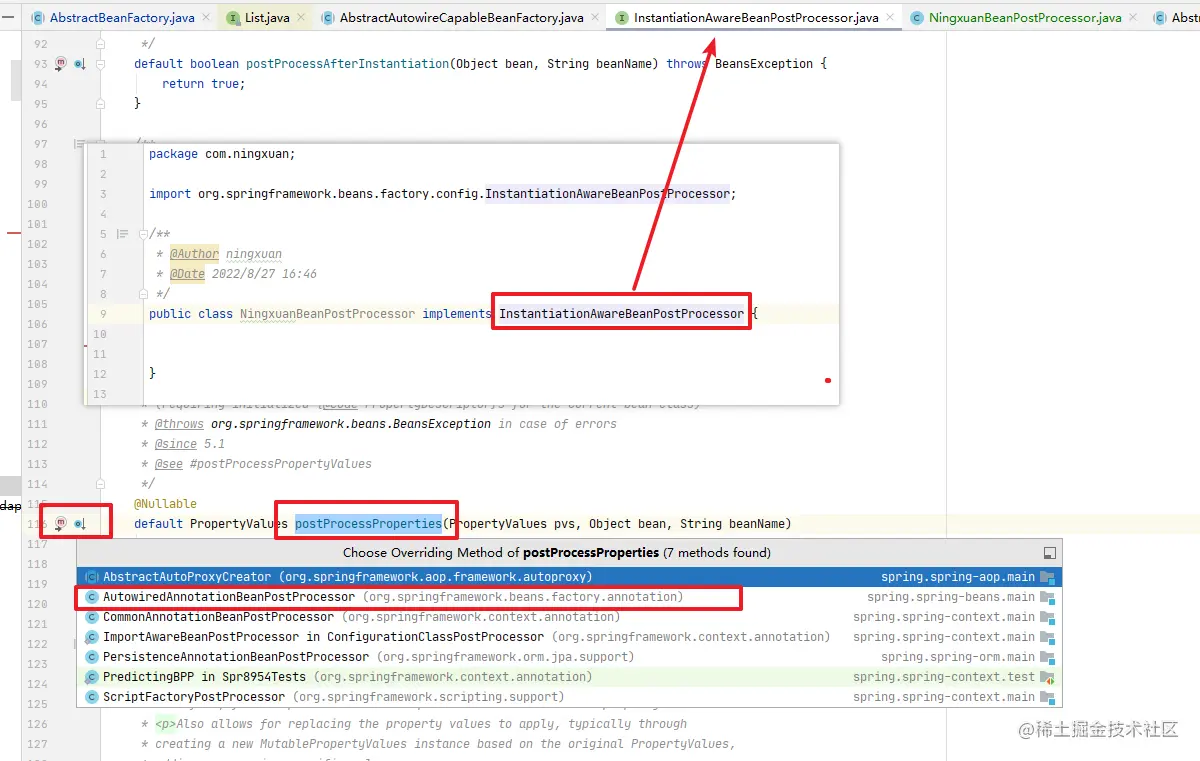Click the interface icon on List.java tab
The width and height of the screenshot is (1200, 761).
tap(233, 18)
